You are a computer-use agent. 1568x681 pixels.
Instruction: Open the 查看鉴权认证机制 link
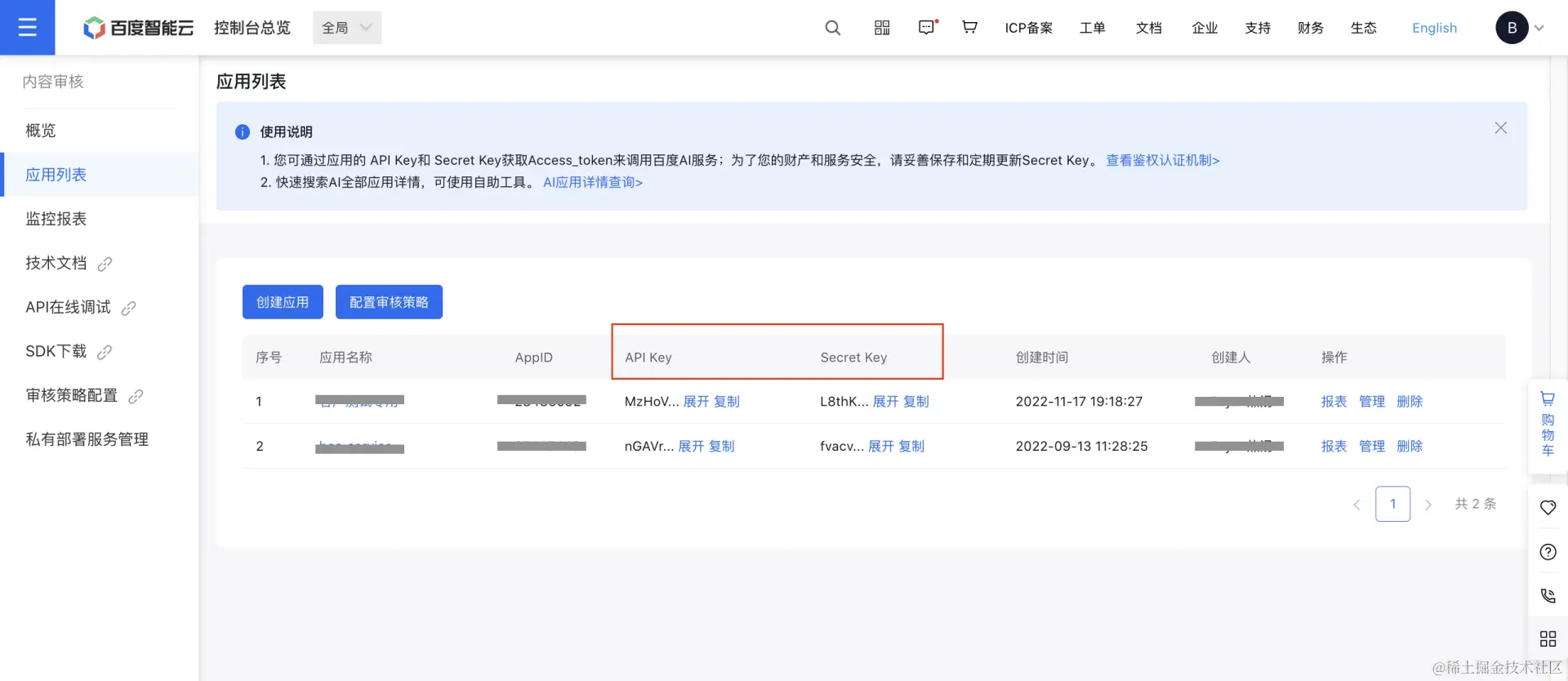[x=1163, y=161]
